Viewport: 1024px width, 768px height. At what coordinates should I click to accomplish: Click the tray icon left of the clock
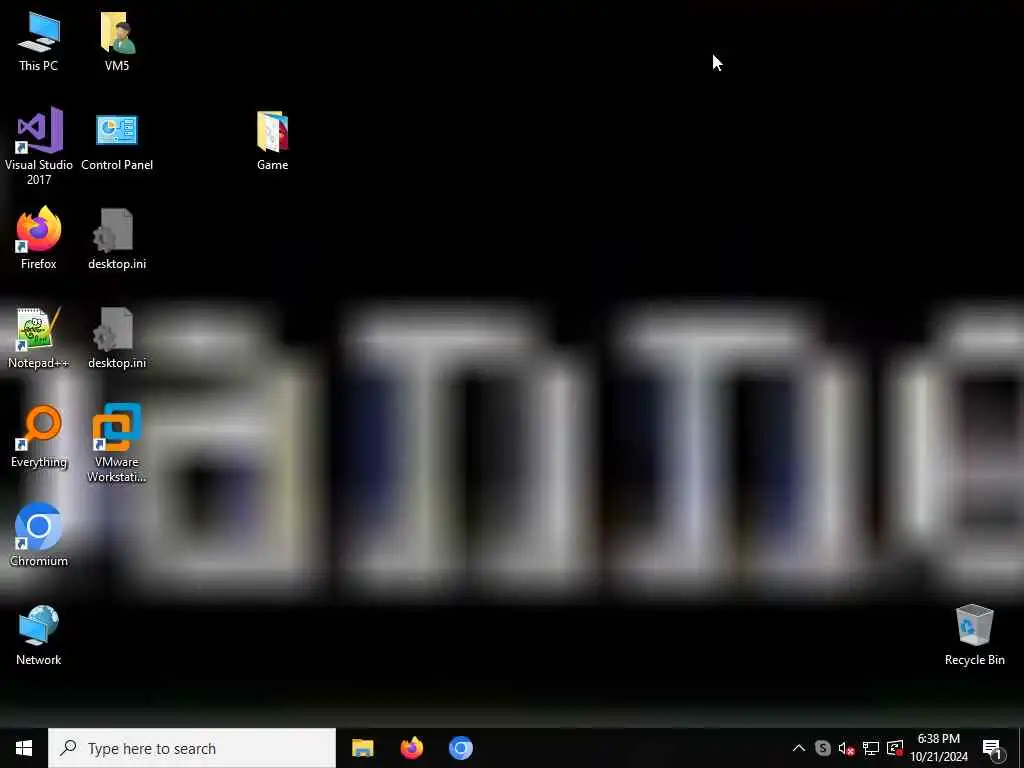click(x=895, y=748)
